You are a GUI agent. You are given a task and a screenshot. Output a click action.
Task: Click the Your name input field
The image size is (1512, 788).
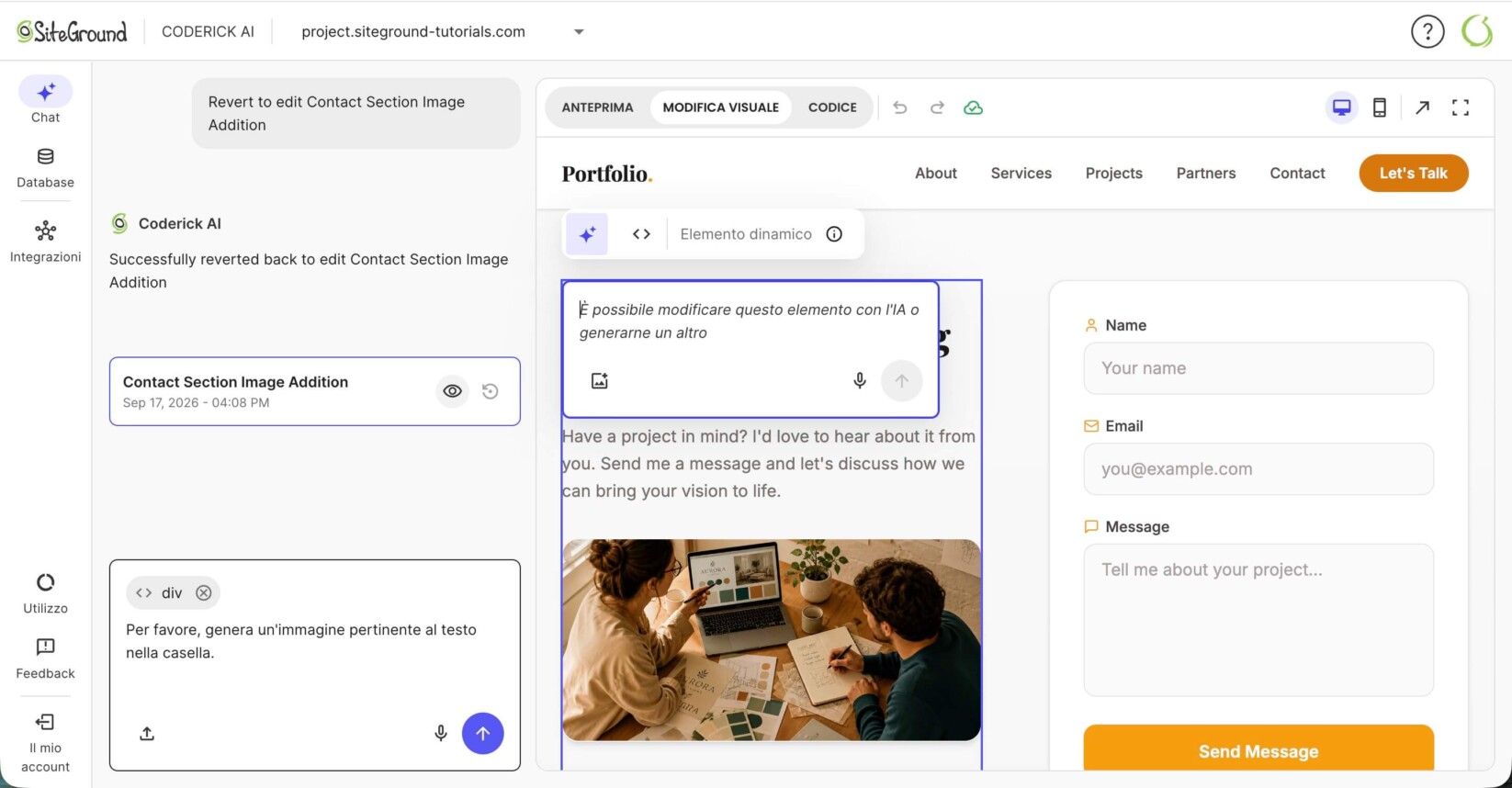[1258, 368]
